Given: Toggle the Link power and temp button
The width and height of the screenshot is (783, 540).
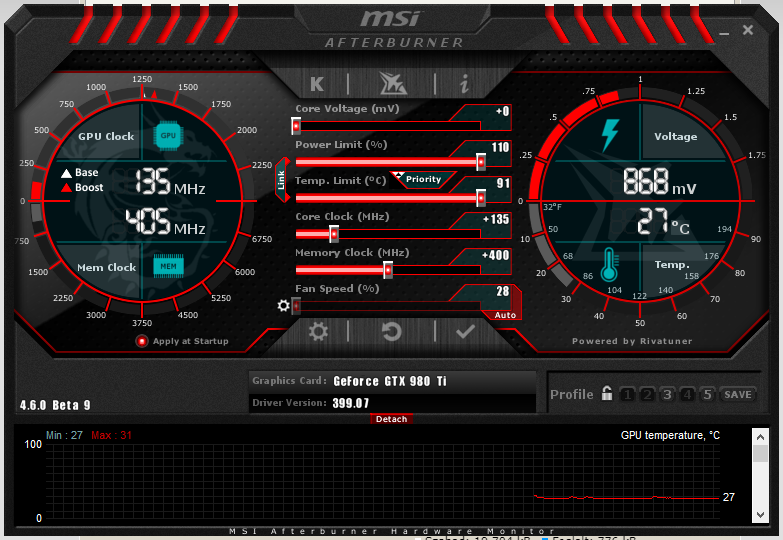Looking at the screenshot, I should tap(282, 180).
